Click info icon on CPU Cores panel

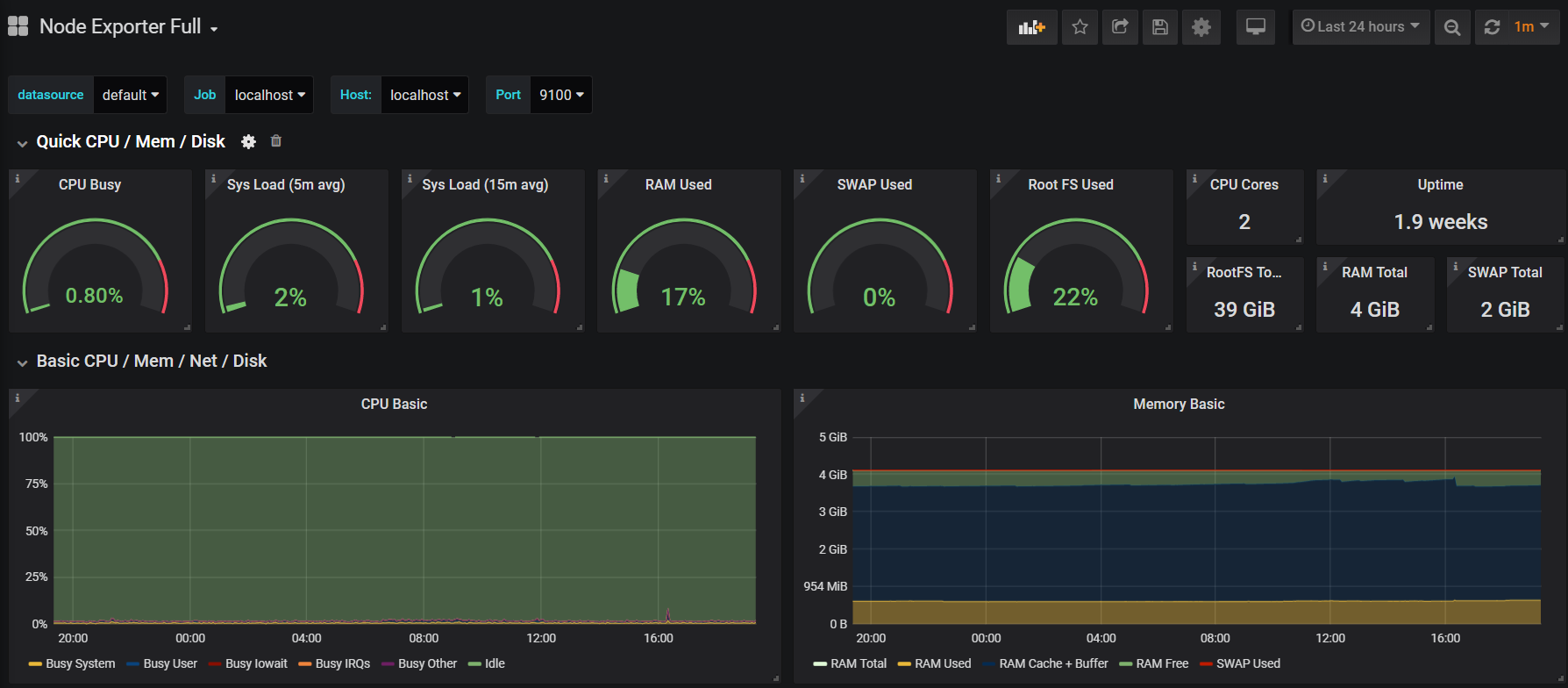(1195, 178)
